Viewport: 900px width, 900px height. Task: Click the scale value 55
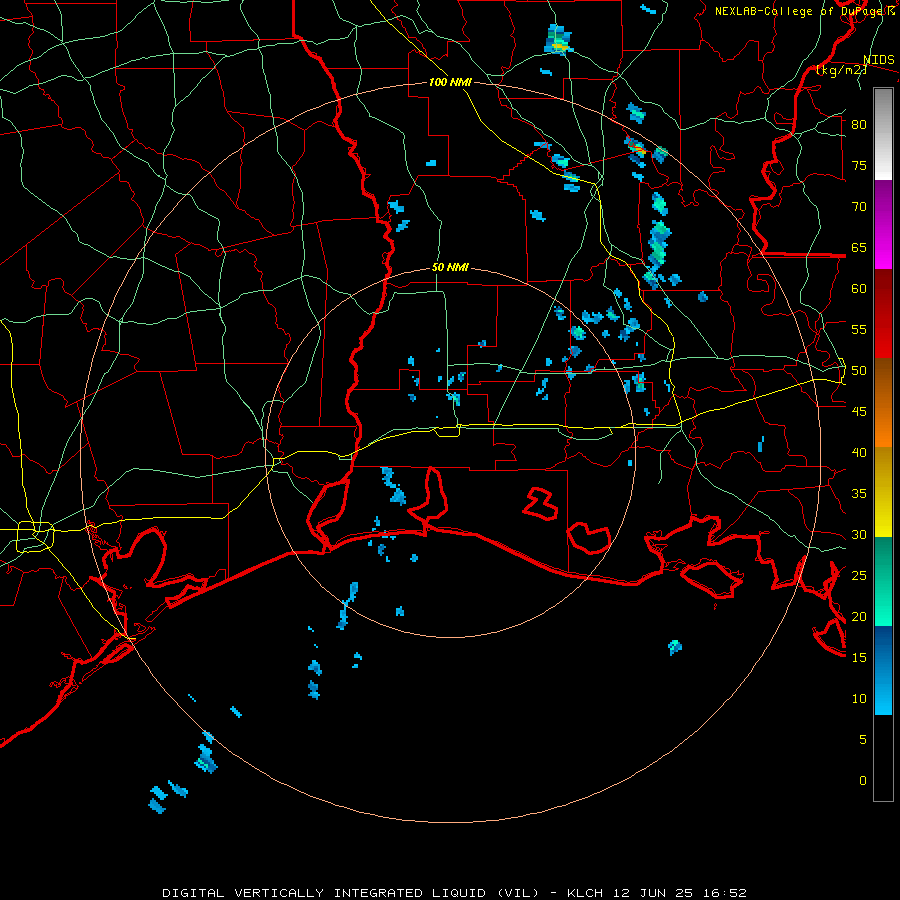[x=859, y=329]
